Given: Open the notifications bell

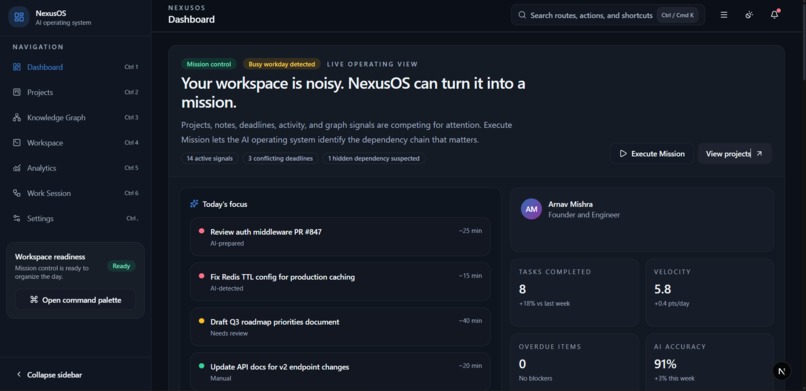Looking at the screenshot, I should tap(774, 15).
